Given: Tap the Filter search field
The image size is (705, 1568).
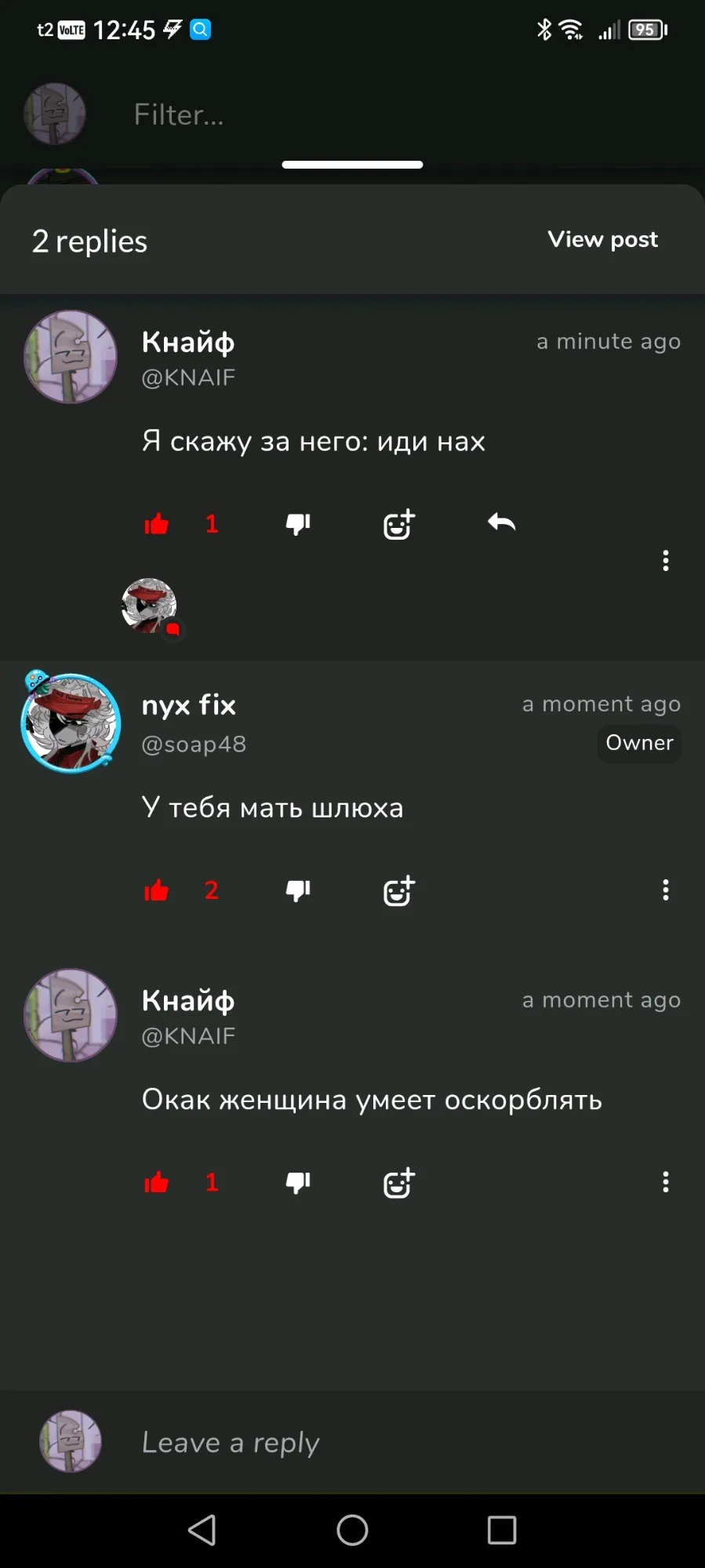Looking at the screenshot, I should click(392, 115).
